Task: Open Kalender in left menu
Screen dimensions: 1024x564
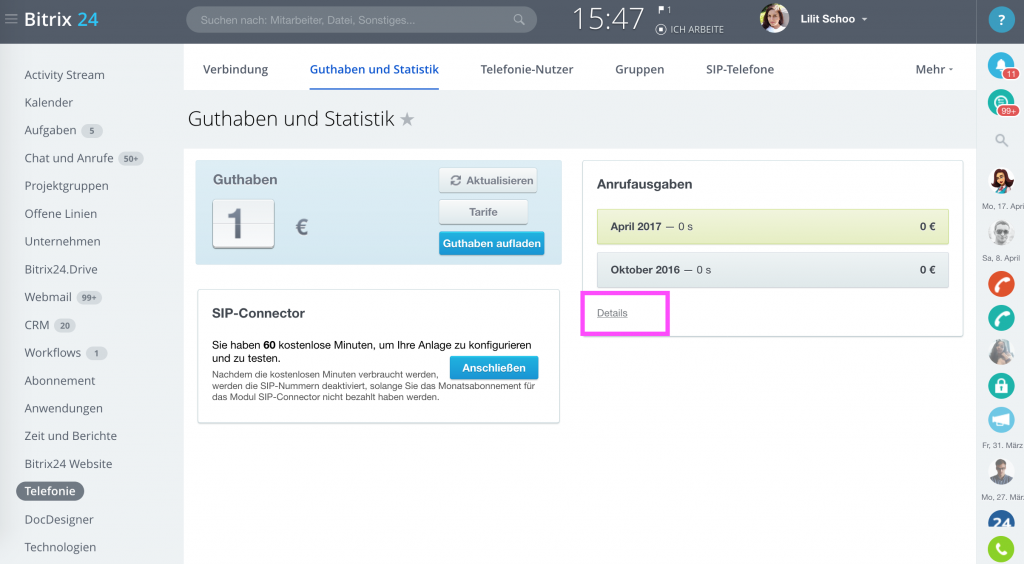Action: coord(49,102)
